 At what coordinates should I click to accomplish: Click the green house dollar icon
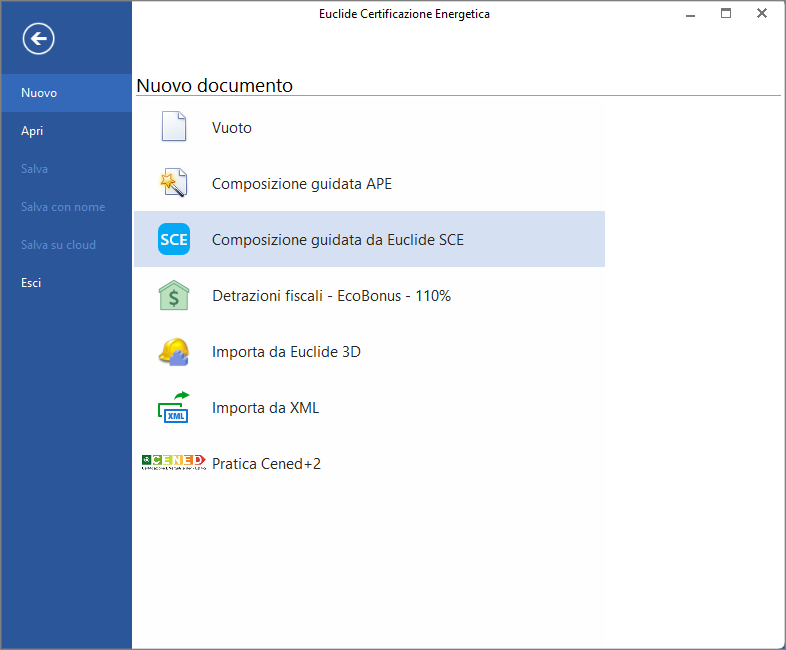[174, 296]
